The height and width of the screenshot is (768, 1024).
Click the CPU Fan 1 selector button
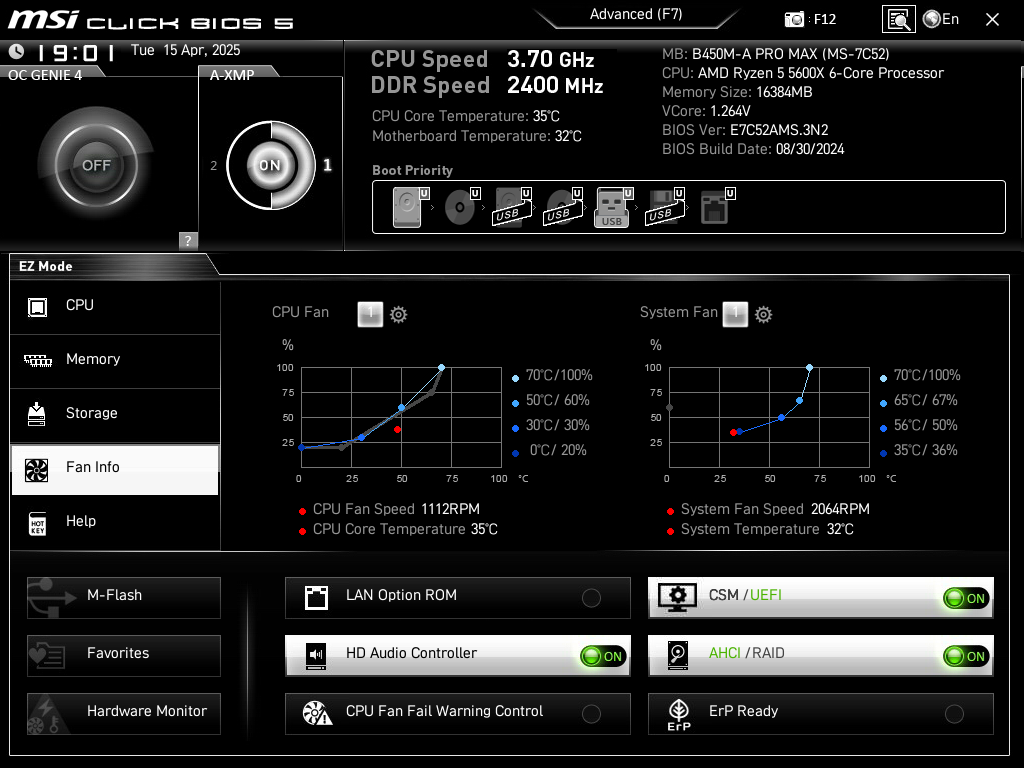pyautogui.click(x=370, y=314)
